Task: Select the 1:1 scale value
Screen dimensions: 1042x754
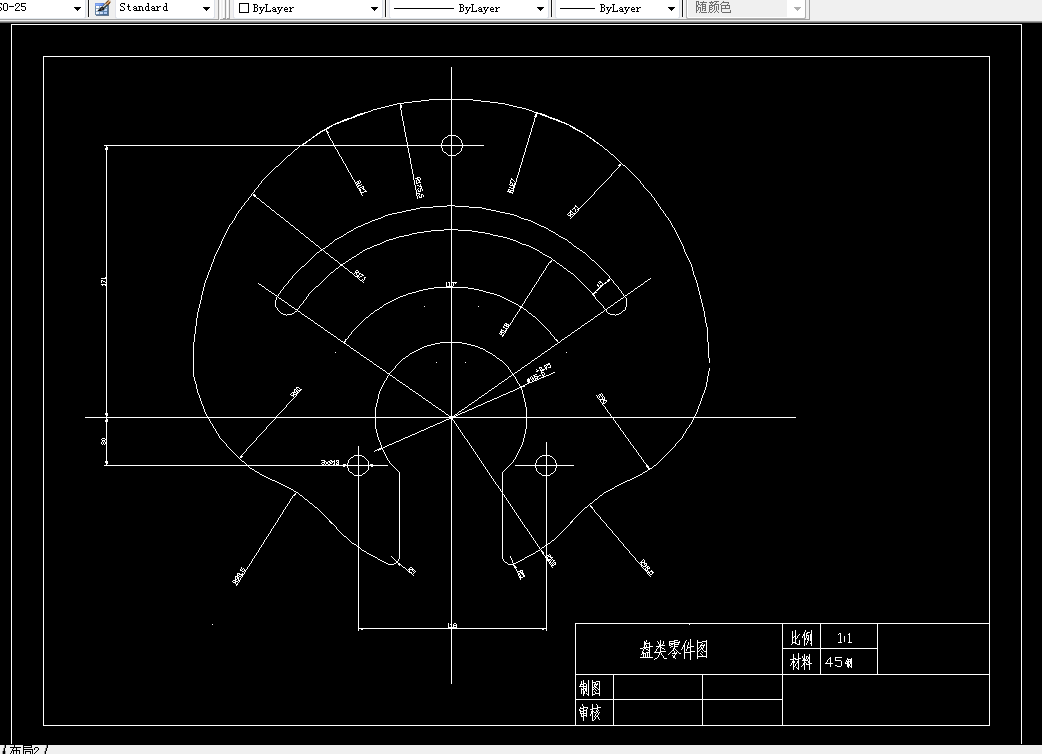Action: coord(844,638)
